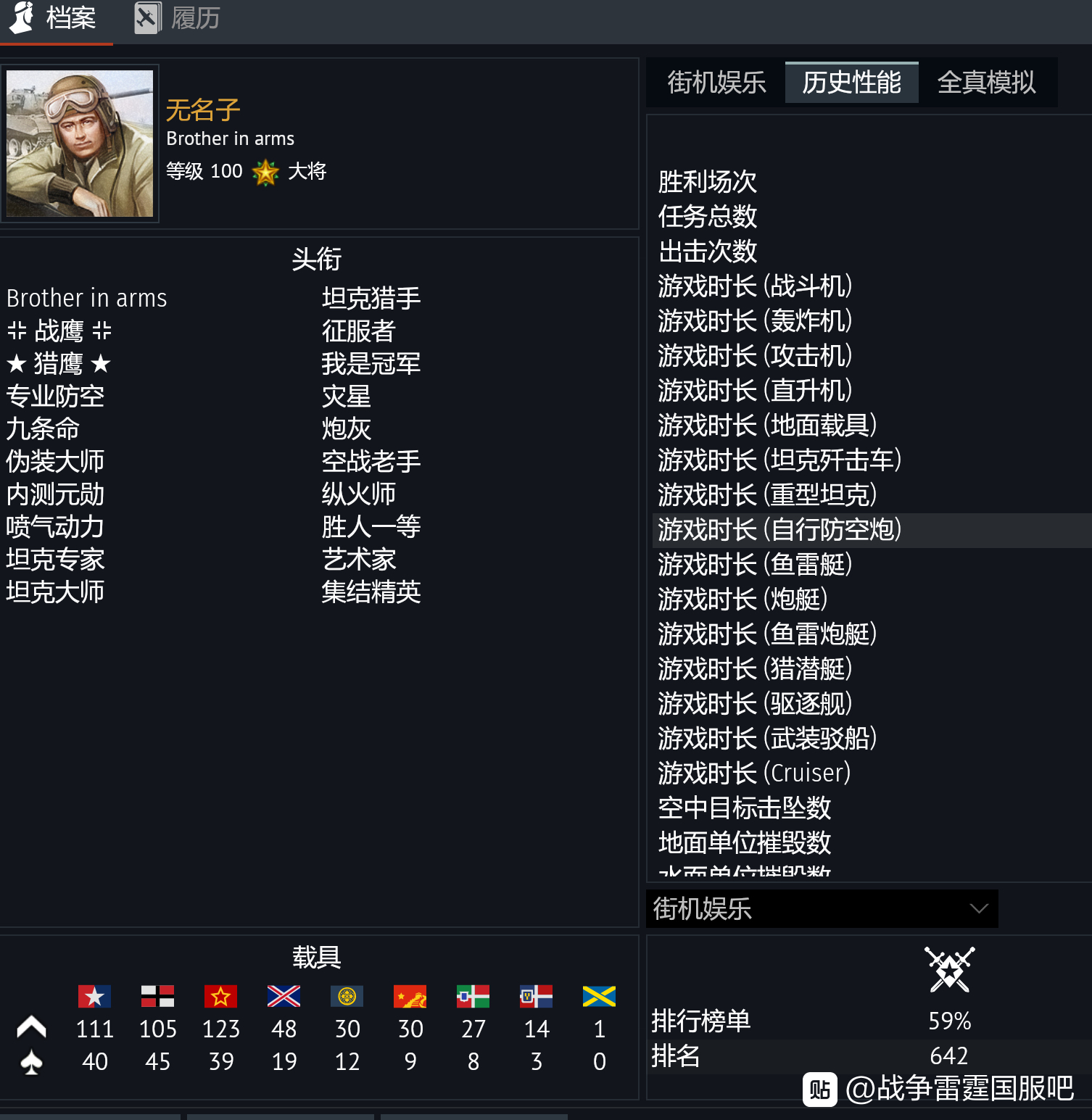Viewport: 1092px width, 1120px height.
Task: Expand dropdown using the chevron arrow
Action: tap(979, 908)
